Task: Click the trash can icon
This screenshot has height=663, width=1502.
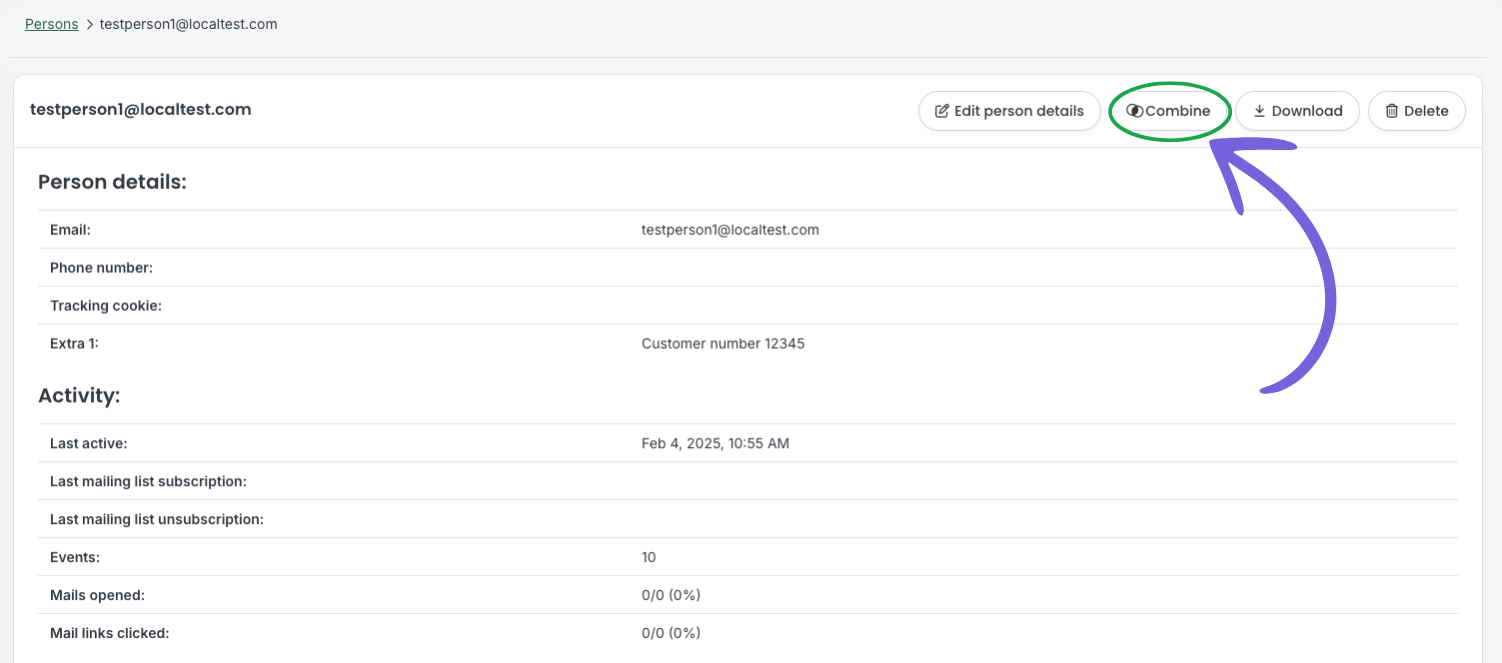Action: [1391, 111]
